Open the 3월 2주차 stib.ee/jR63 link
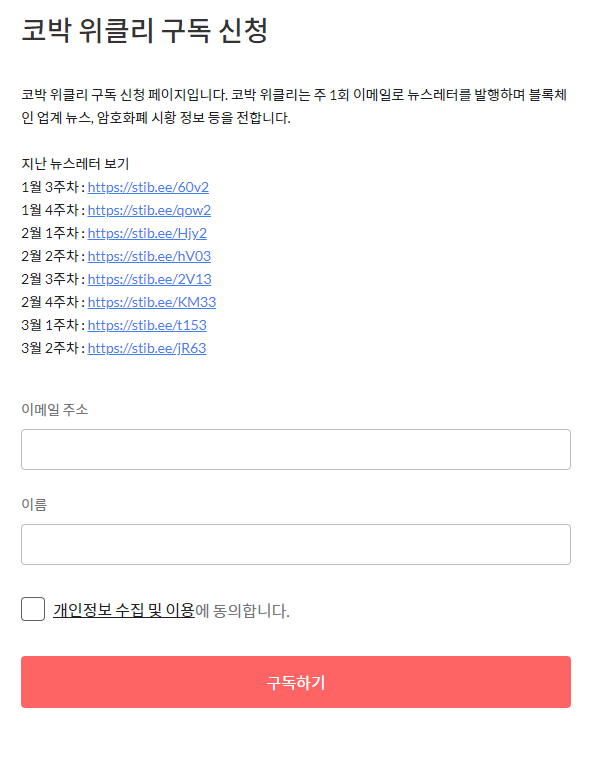 [147, 349]
